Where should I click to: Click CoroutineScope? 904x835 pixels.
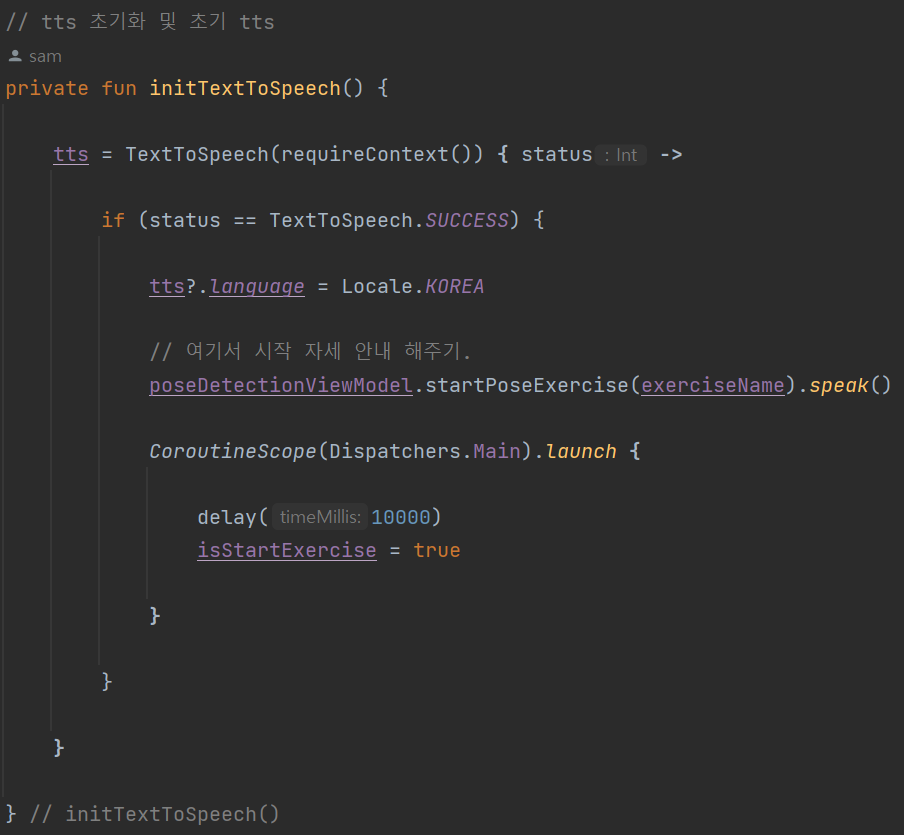point(233,451)
